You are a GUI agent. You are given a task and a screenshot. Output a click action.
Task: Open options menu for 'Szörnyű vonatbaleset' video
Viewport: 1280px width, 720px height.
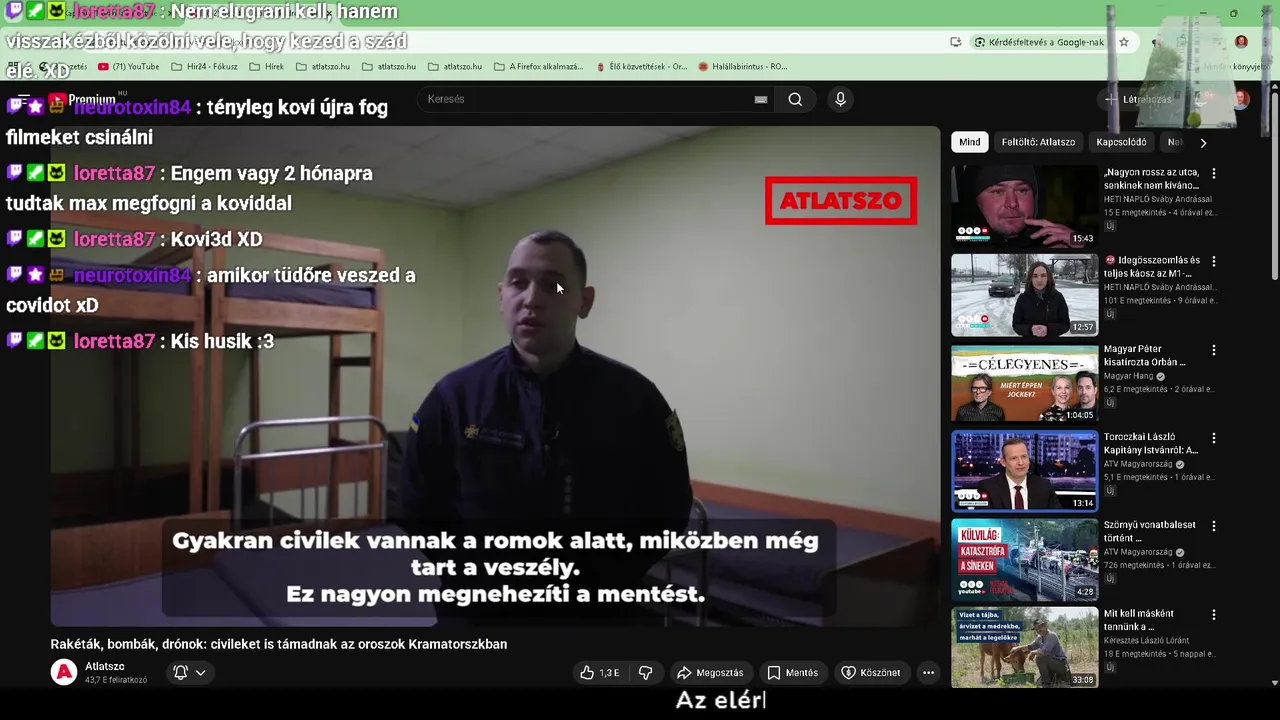point(1214,526)
